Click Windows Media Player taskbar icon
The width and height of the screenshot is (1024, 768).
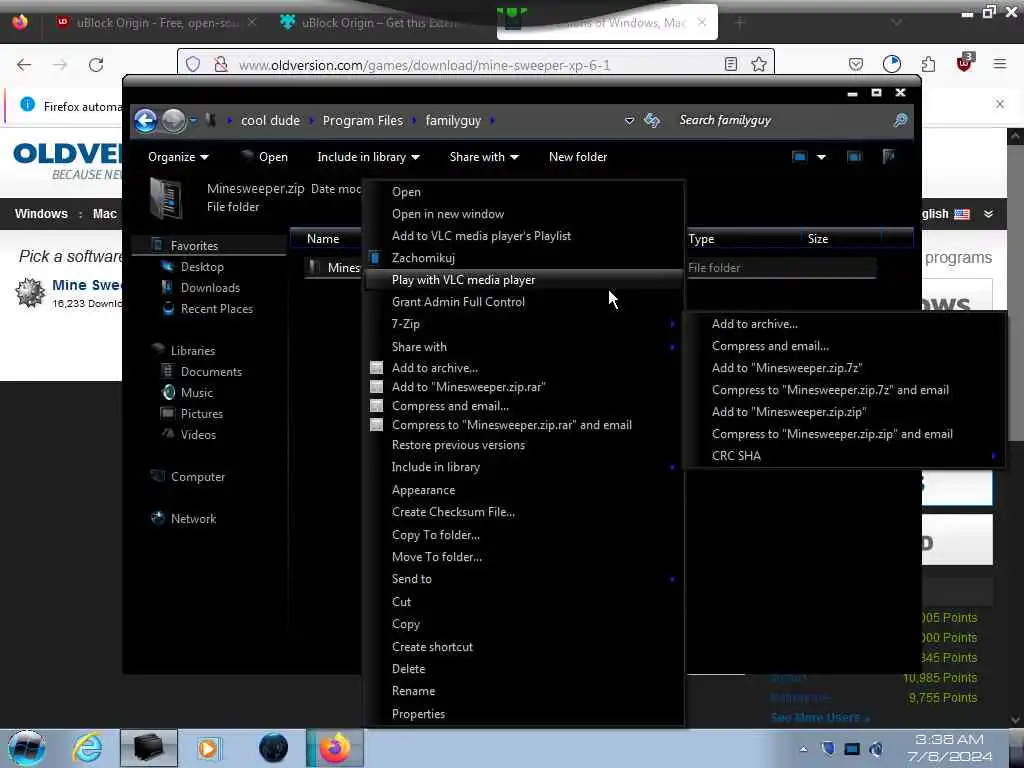(209, 748)
